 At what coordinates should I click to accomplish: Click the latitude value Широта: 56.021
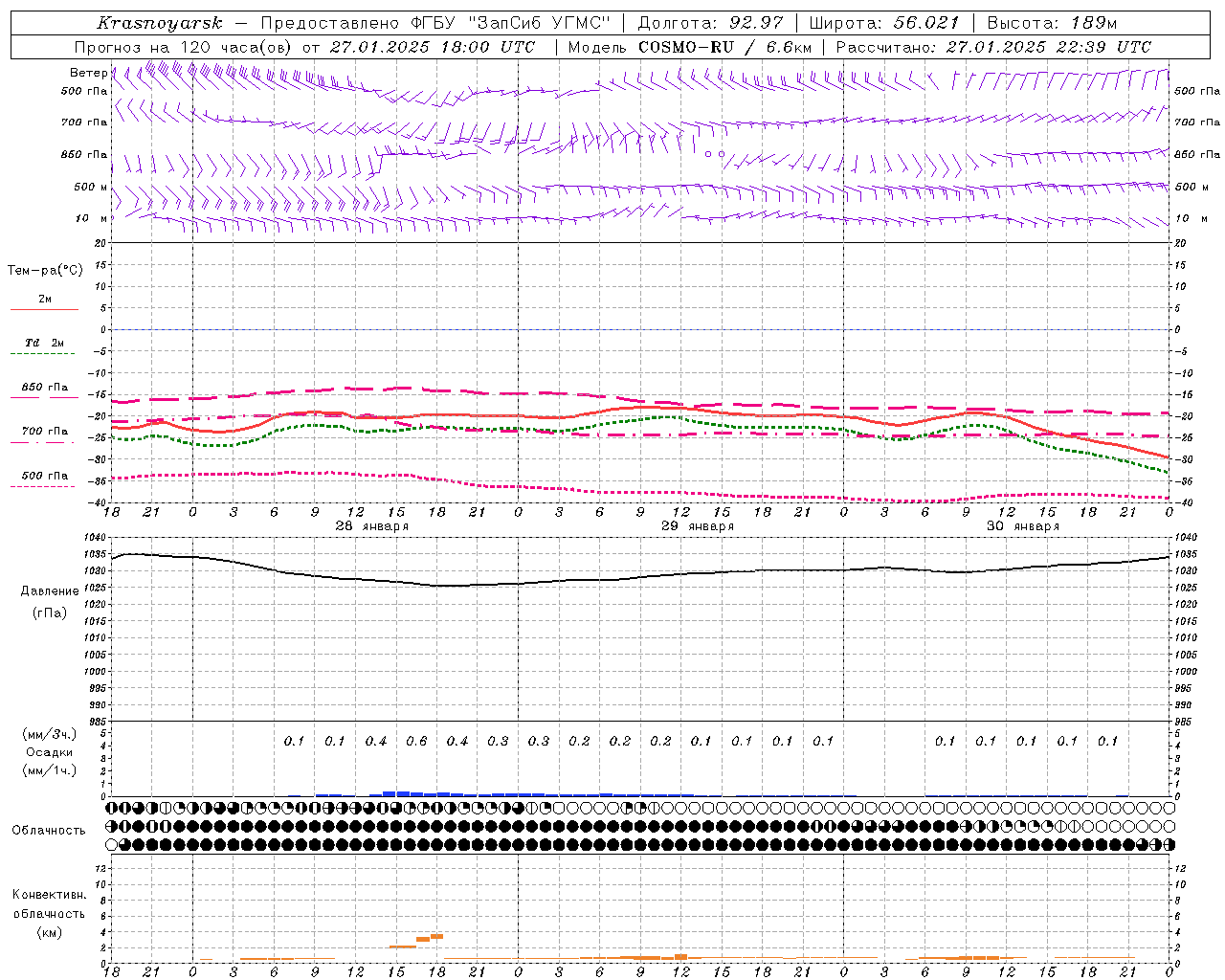pos(884,23)
